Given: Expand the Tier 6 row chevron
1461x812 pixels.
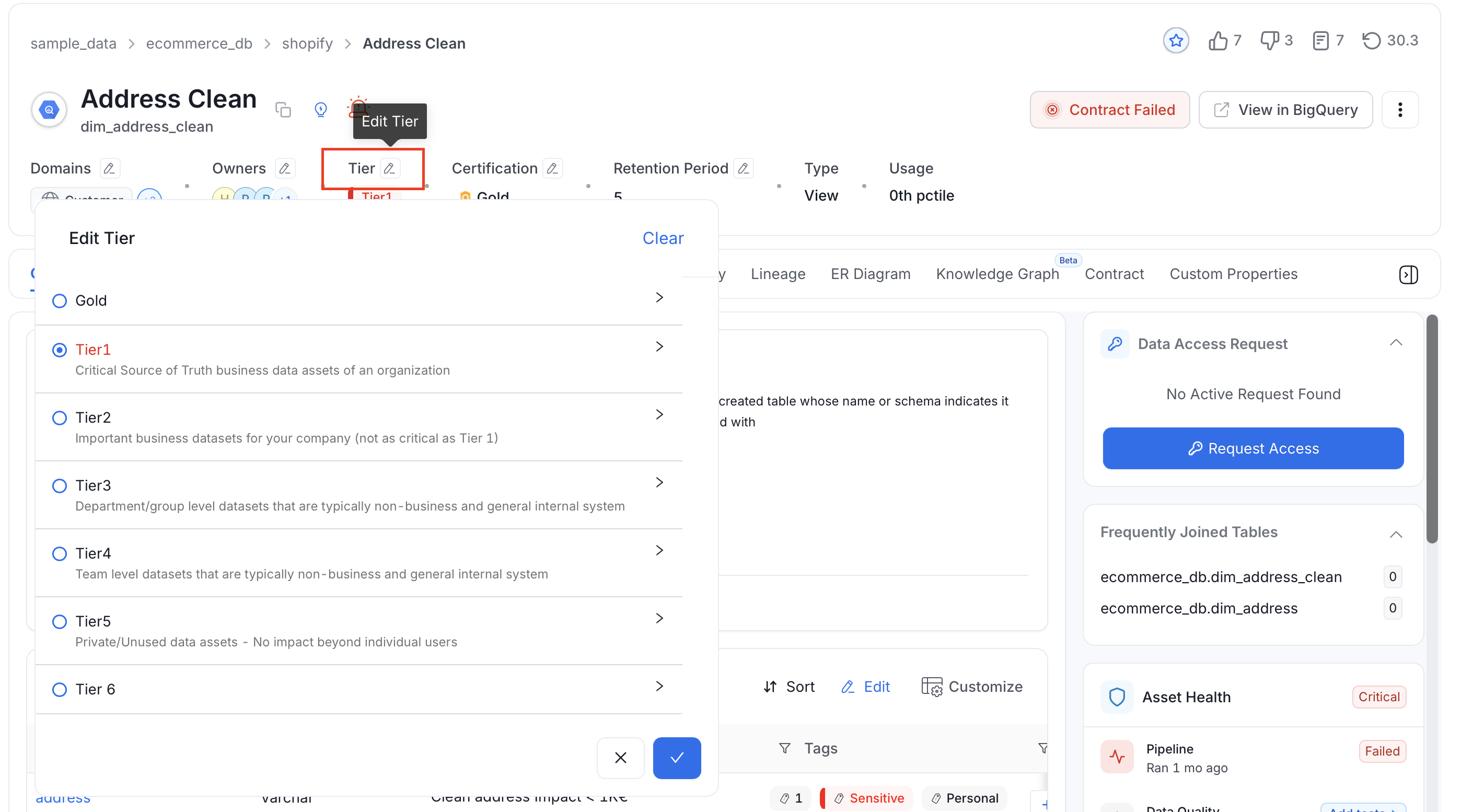Looking at the screenshot, I should pyautogui.click(x=659, y=687).
